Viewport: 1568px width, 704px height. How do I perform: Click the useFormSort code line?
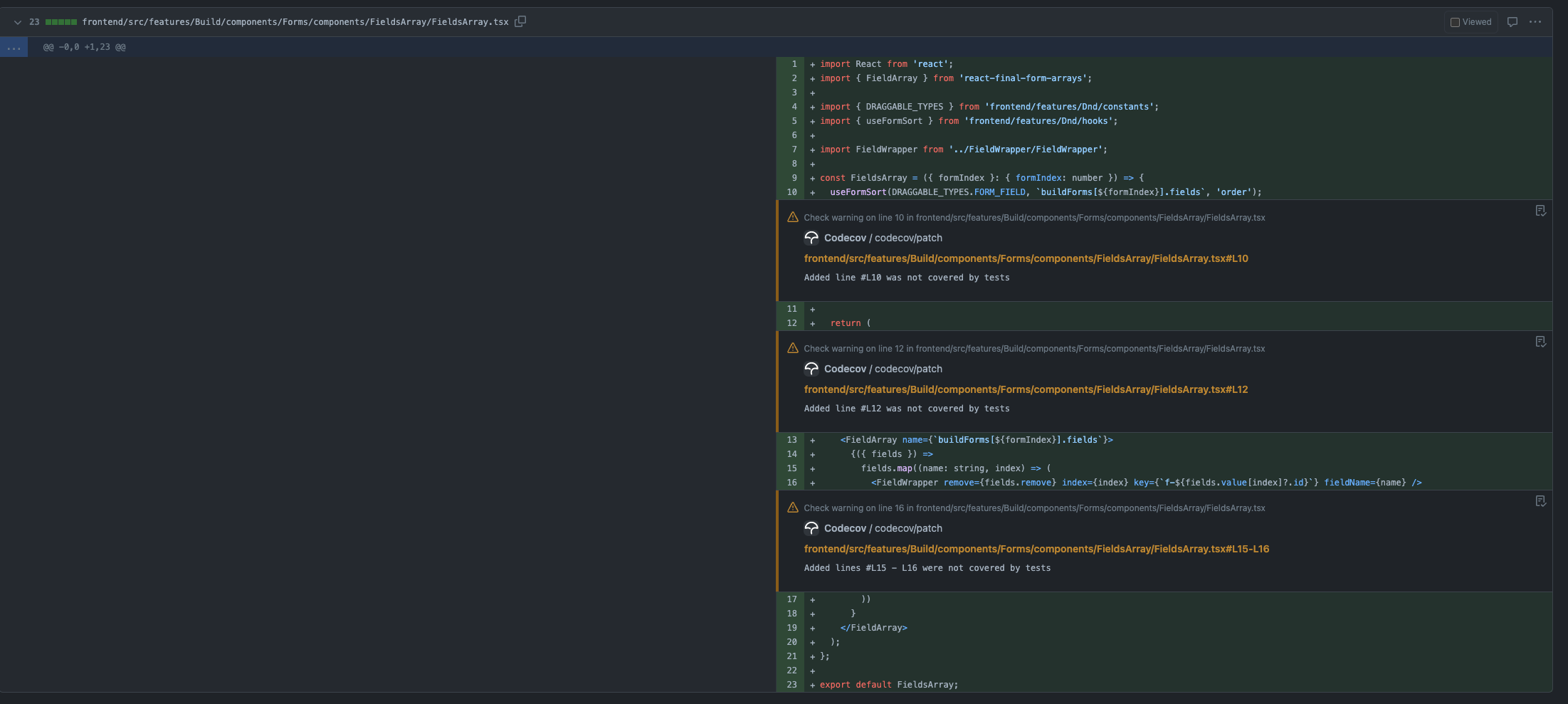click(1046, 192)
